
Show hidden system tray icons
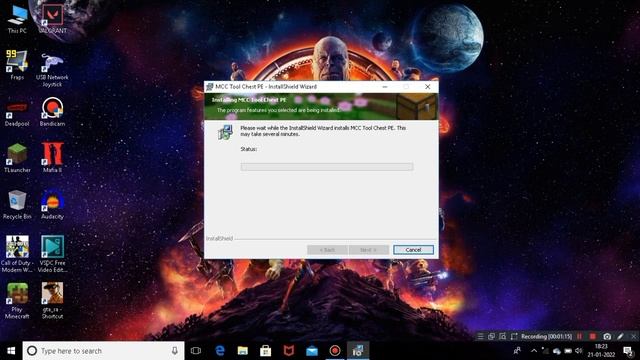(x=533, y=351)
